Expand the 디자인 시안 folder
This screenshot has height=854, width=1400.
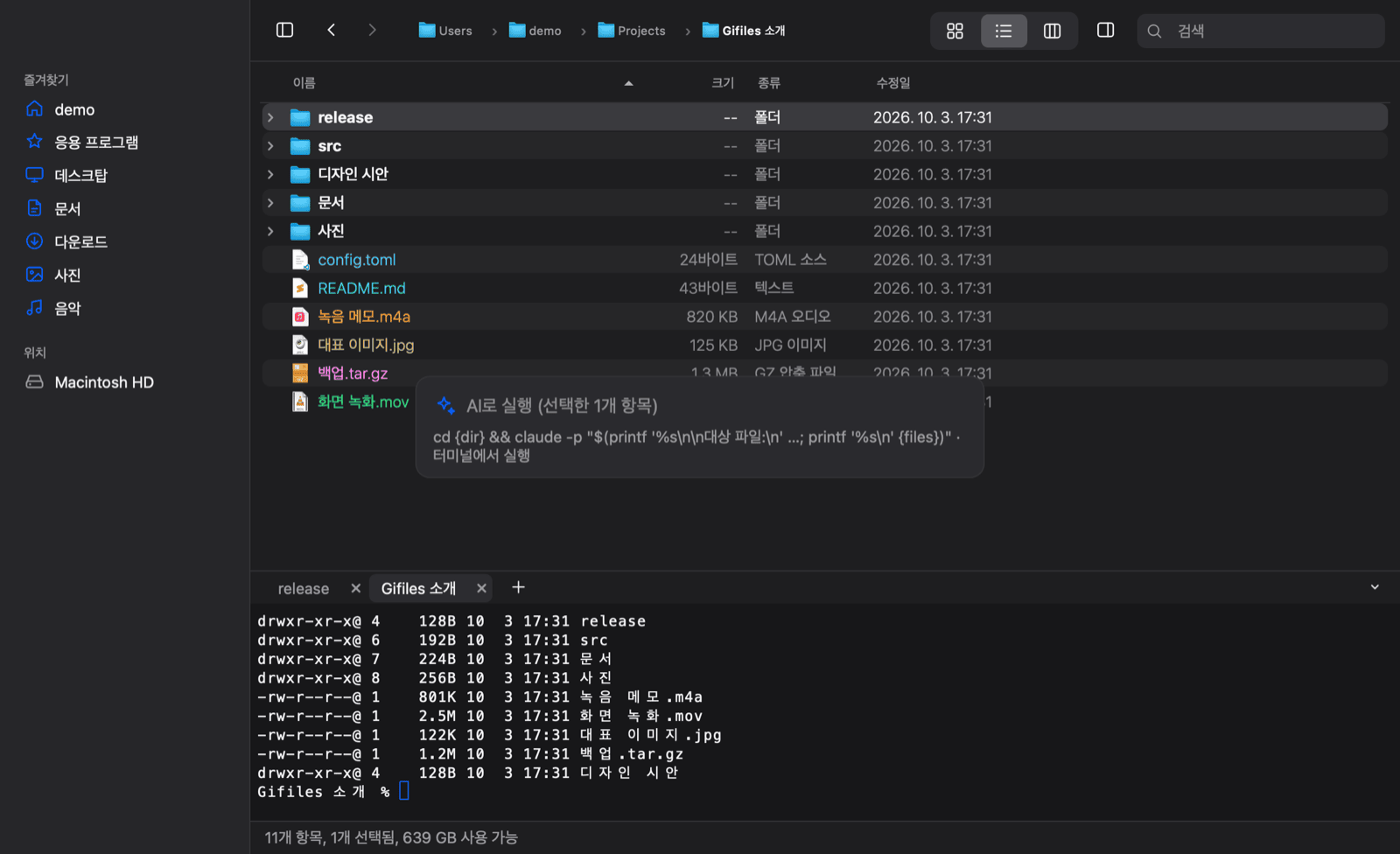point(270,174)
